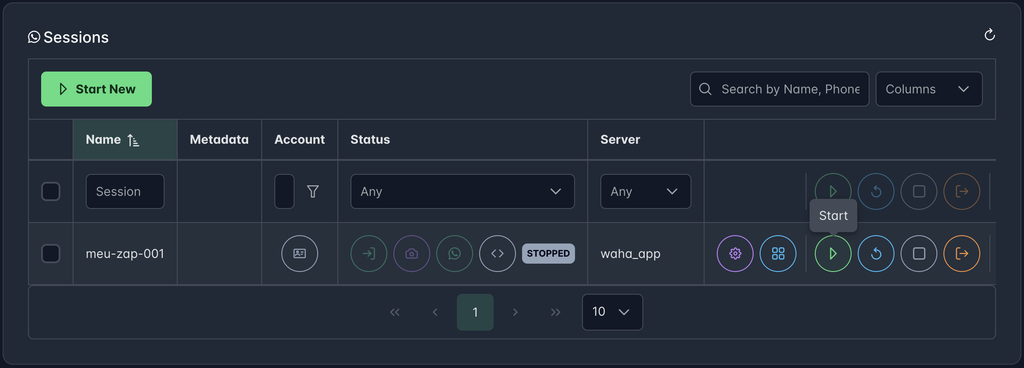
Task: Click bulk Restart icon in filter row
Action: (876, 191)
